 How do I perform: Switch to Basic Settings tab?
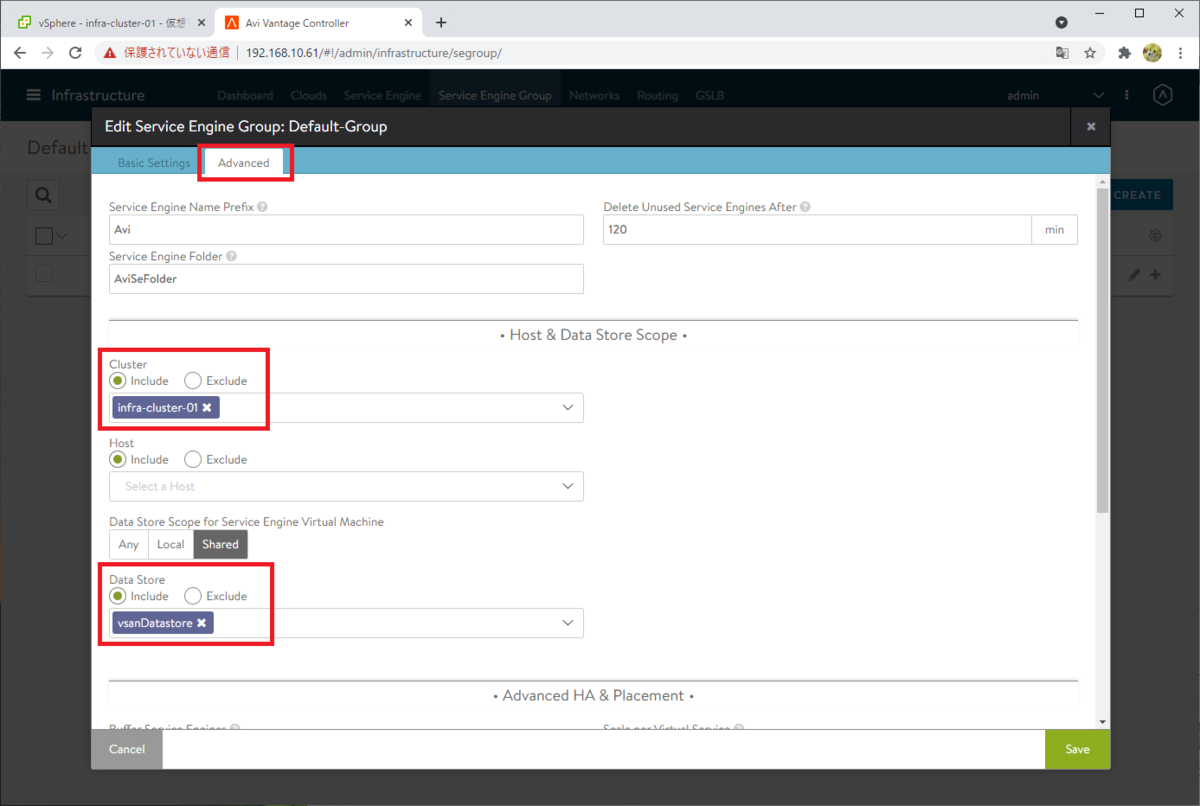point(154,163)
